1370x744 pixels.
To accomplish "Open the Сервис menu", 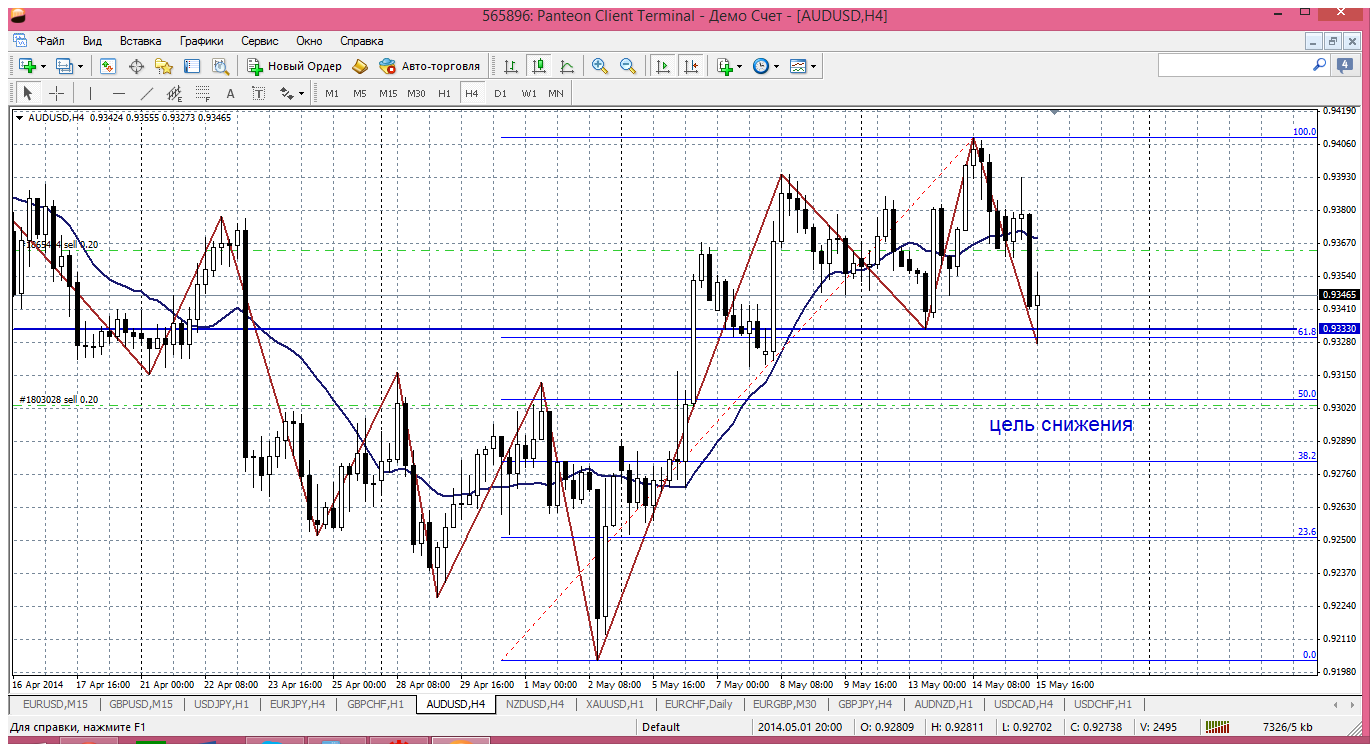I will (x=259, y=41).
